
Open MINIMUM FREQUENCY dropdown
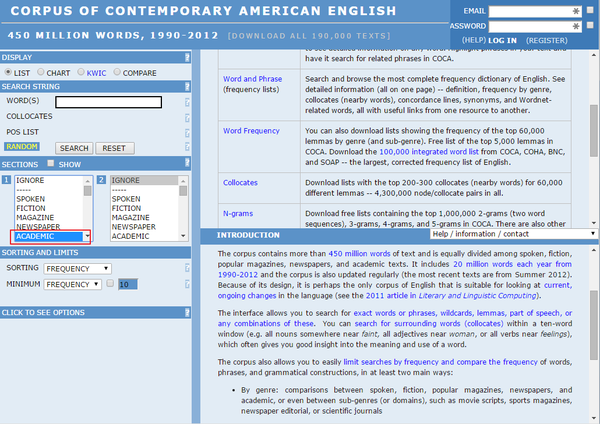pyautogui.click(x=72, y=284)
